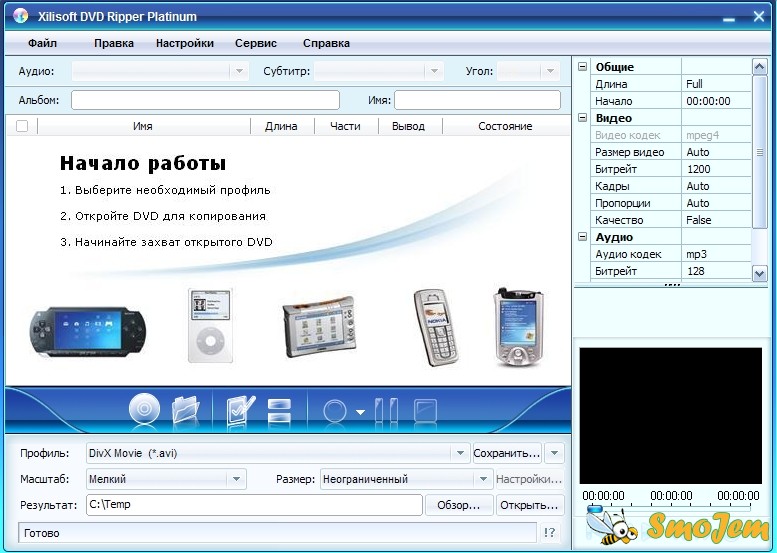The width and height of the screenshot is (777, 553).
Task: Open the Справка menu
Action: (x=326, y=43)
